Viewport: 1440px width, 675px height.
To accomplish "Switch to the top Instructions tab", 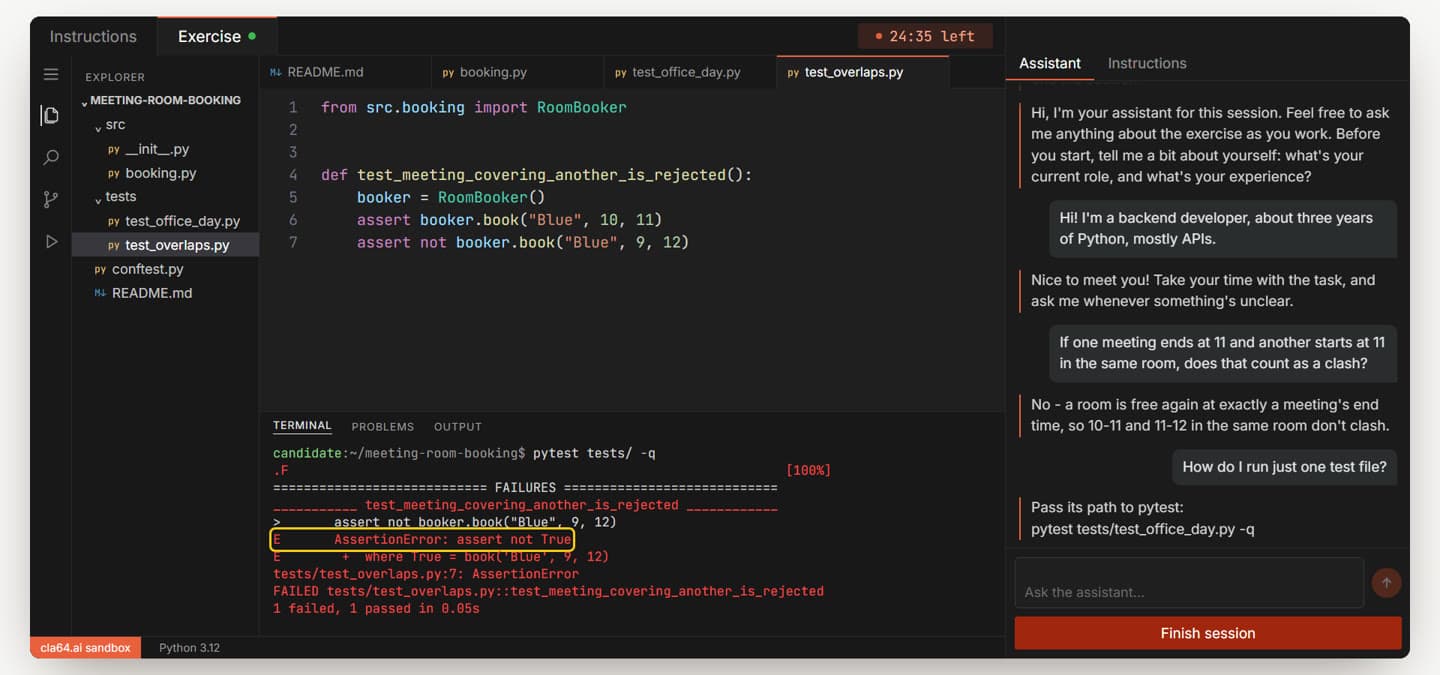I will pos(93,36).
